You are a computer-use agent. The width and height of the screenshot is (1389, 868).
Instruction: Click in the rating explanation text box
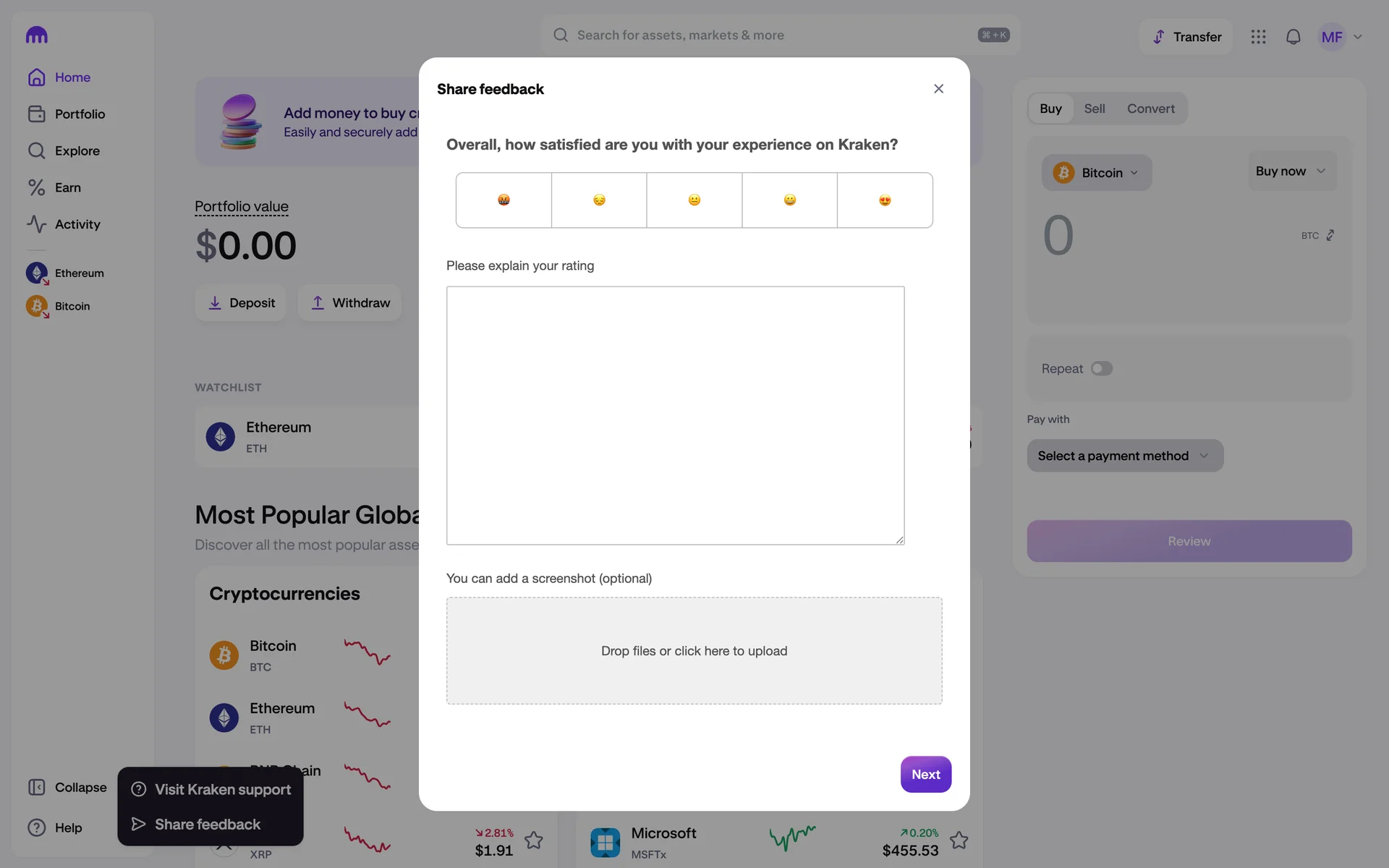[x=675, y=415]
